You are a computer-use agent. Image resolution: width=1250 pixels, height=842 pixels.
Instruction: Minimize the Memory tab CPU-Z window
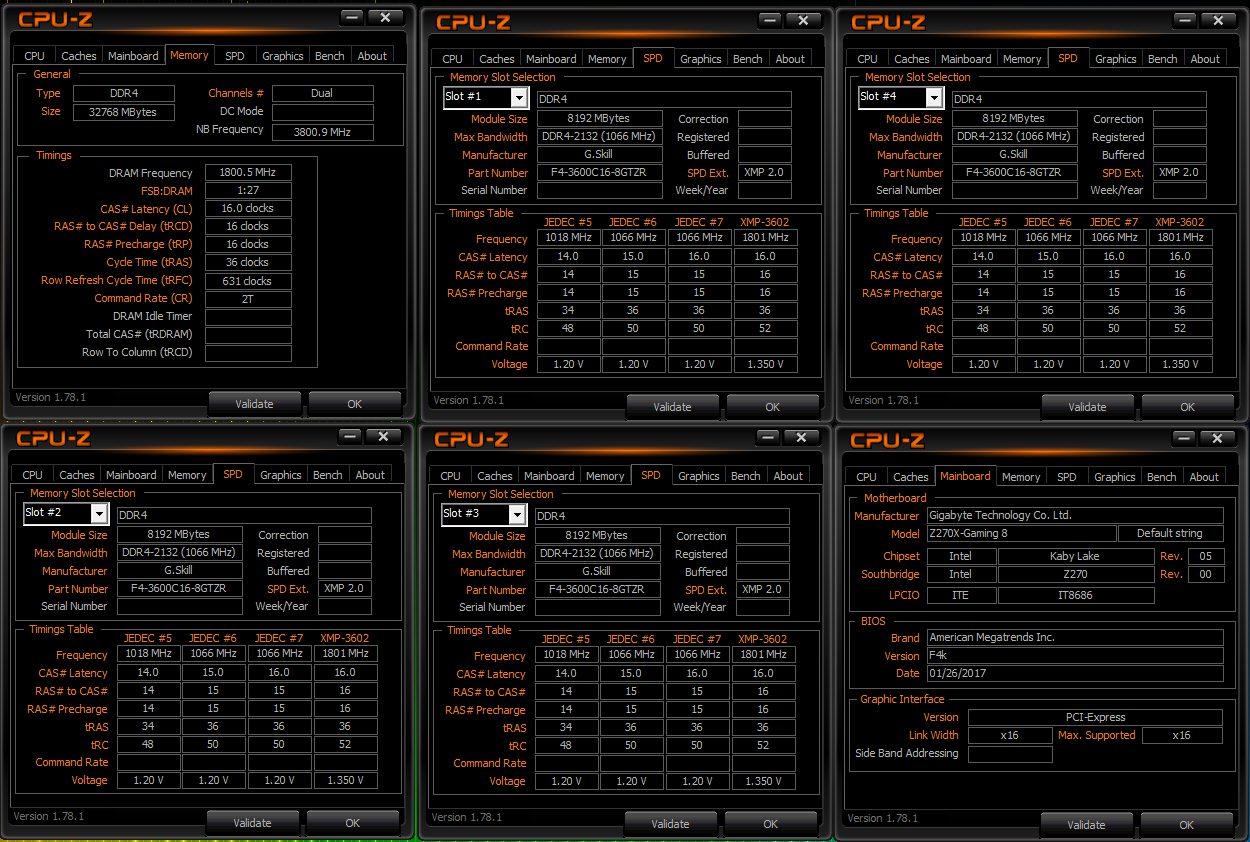click(352, 17)
